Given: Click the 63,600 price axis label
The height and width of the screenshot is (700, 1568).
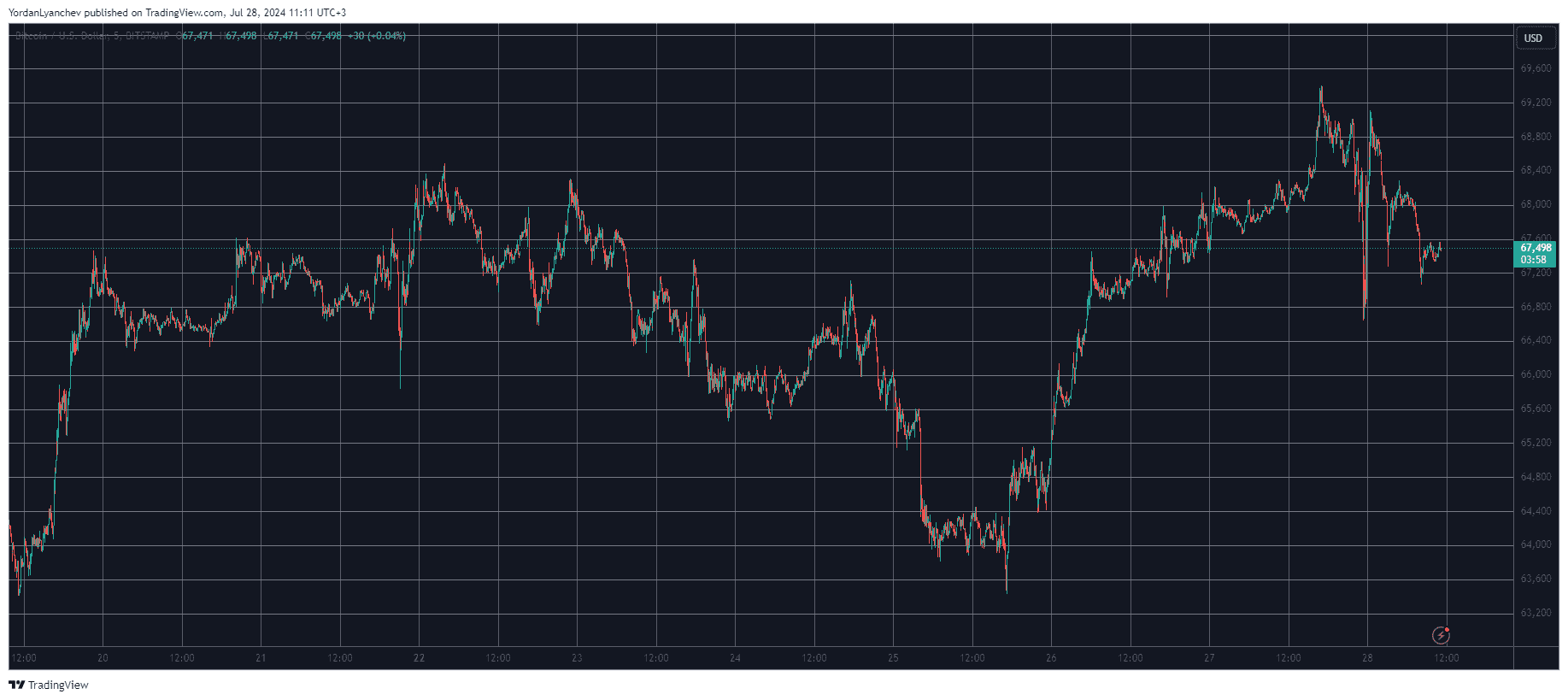Looking at the screenshot, I should [1536, 579].
